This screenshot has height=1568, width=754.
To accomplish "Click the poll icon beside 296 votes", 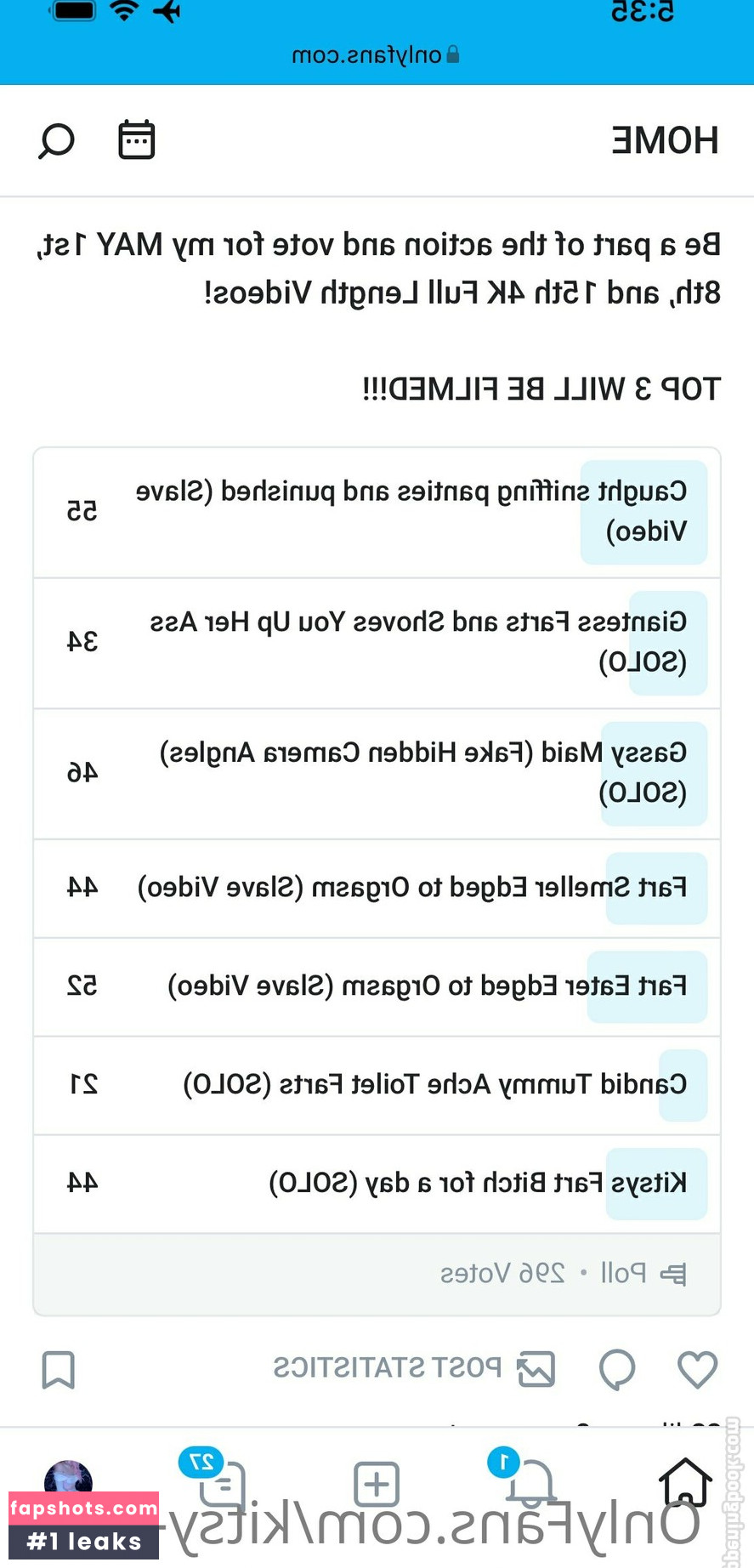I will [673, 1274].
